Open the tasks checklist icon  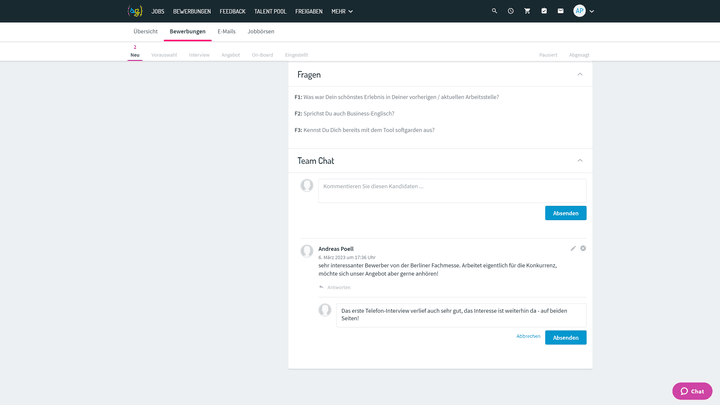(x=544, y=11)
